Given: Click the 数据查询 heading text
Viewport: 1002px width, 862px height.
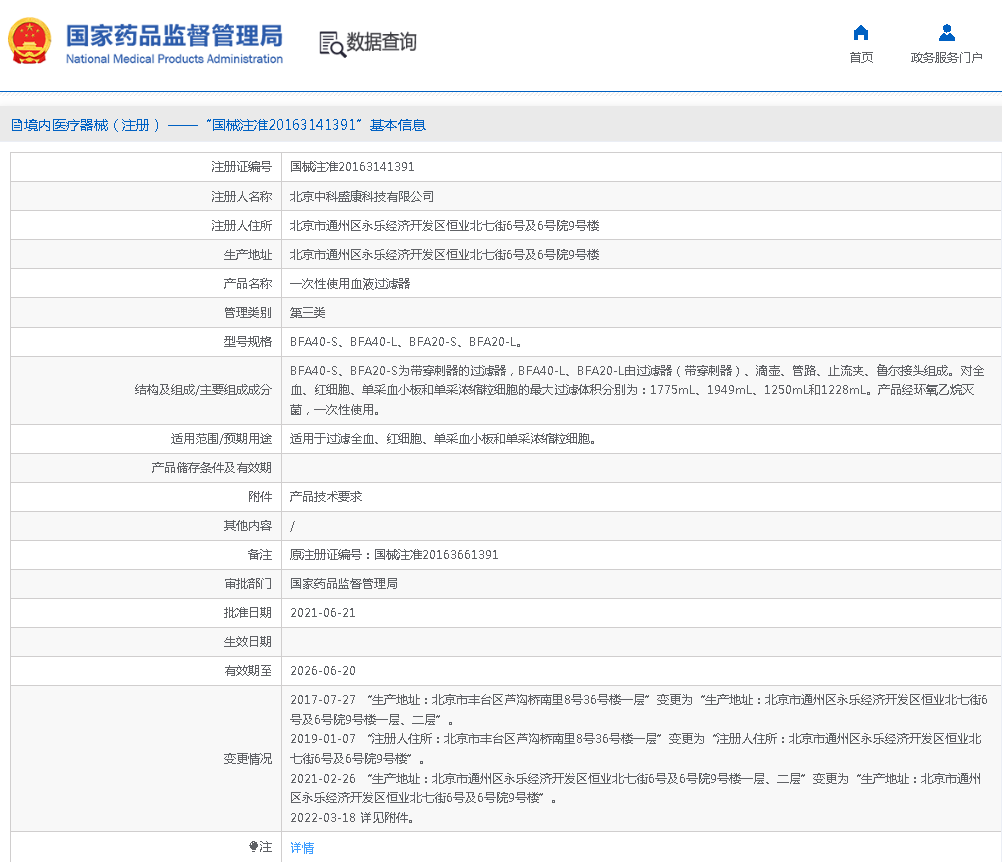Looking at the screenshot, I should [381, 43].
